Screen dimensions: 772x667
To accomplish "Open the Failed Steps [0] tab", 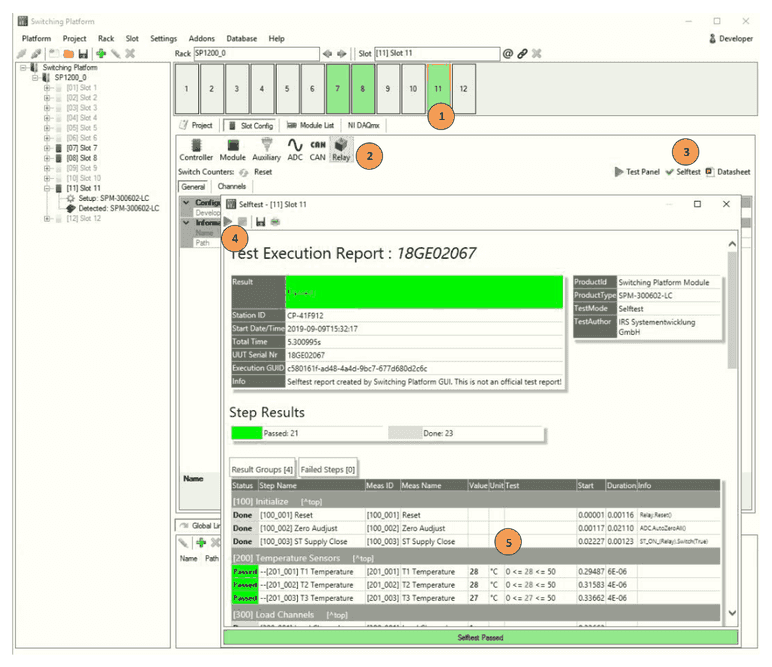I will tap(328, 469).
